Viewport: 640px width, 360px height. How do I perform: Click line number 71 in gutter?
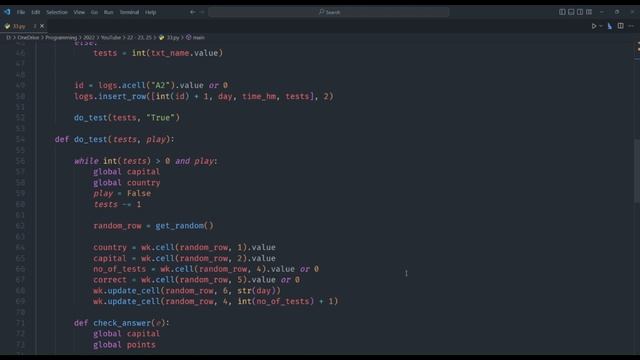(x=20, y=323)
